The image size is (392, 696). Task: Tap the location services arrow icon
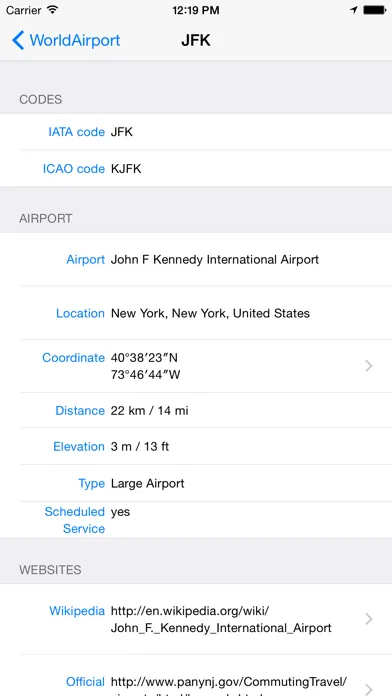click(353, 10)
